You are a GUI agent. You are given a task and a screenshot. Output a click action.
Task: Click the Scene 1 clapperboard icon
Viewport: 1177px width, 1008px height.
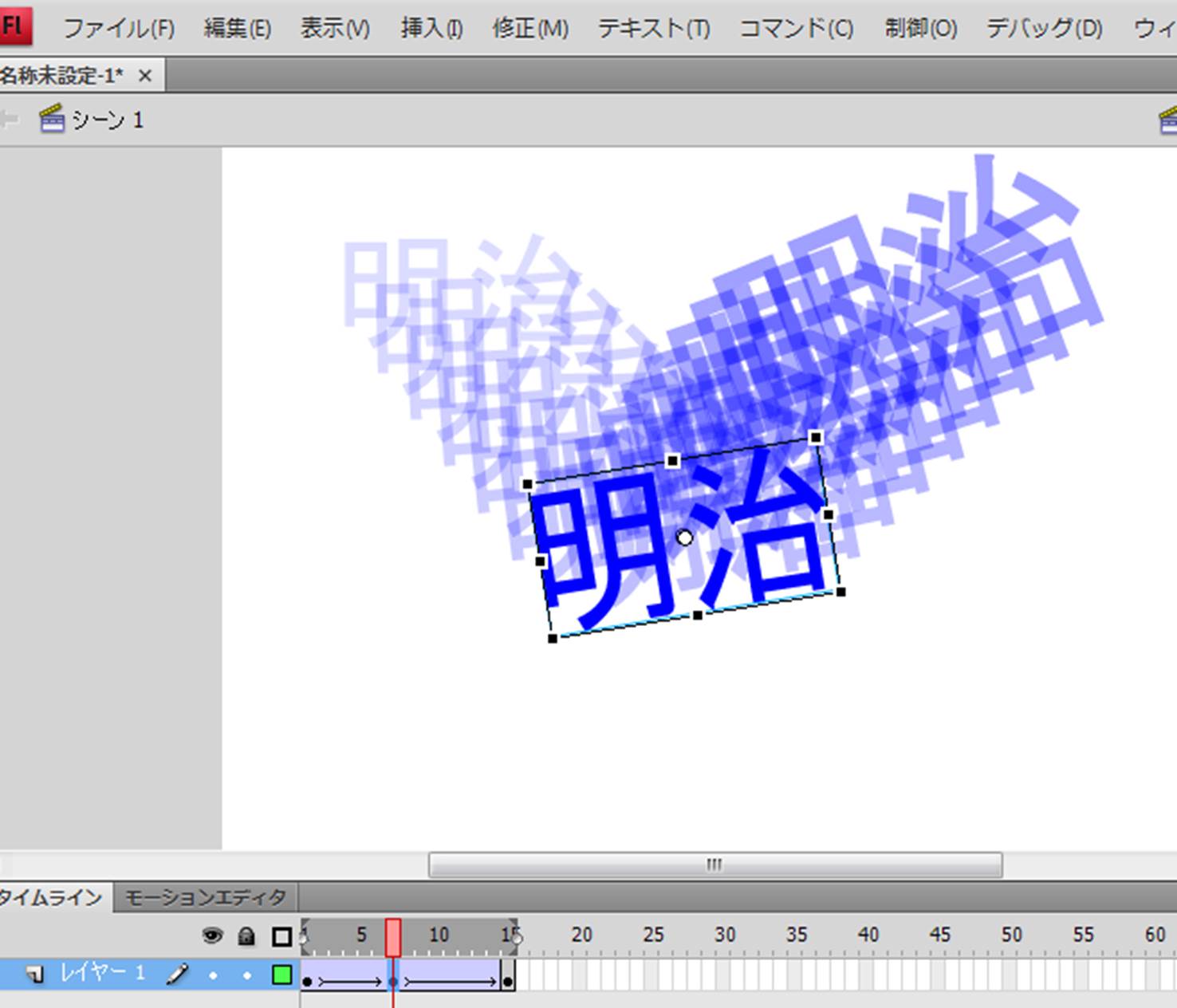(x=52, y=120)
